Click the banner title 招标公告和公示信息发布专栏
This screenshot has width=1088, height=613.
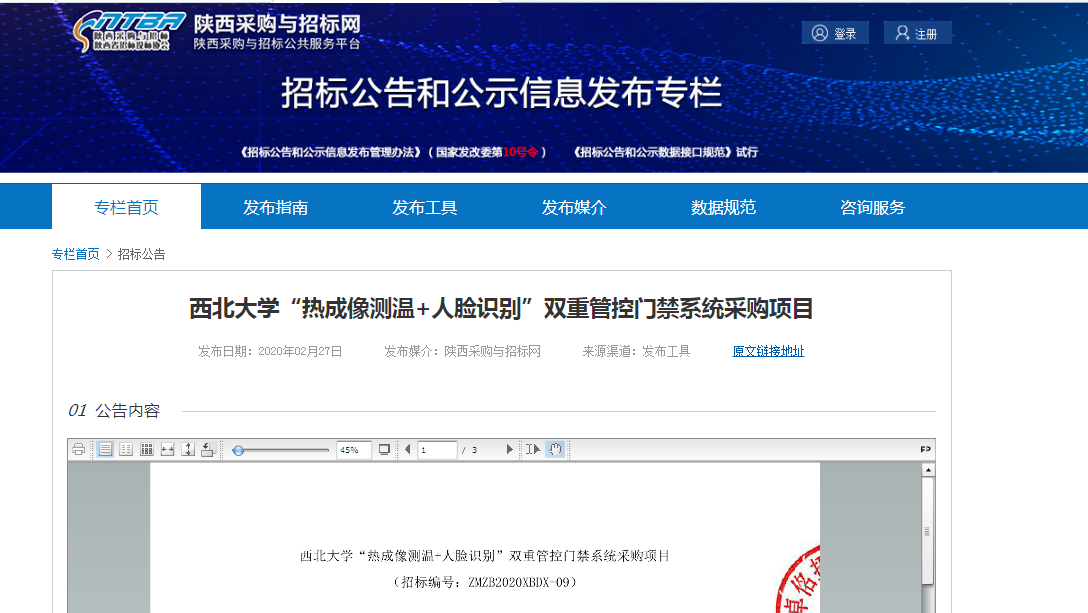(502, 93)
